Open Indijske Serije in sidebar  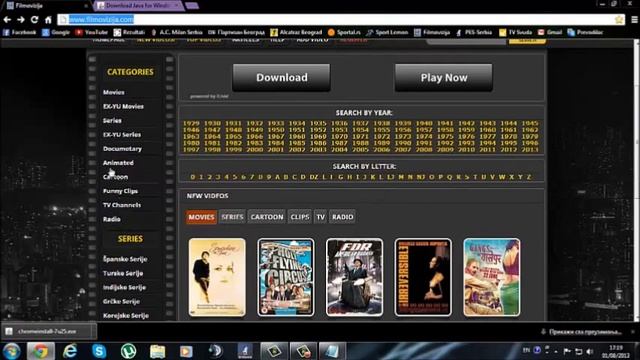click(x=124, y=287)
